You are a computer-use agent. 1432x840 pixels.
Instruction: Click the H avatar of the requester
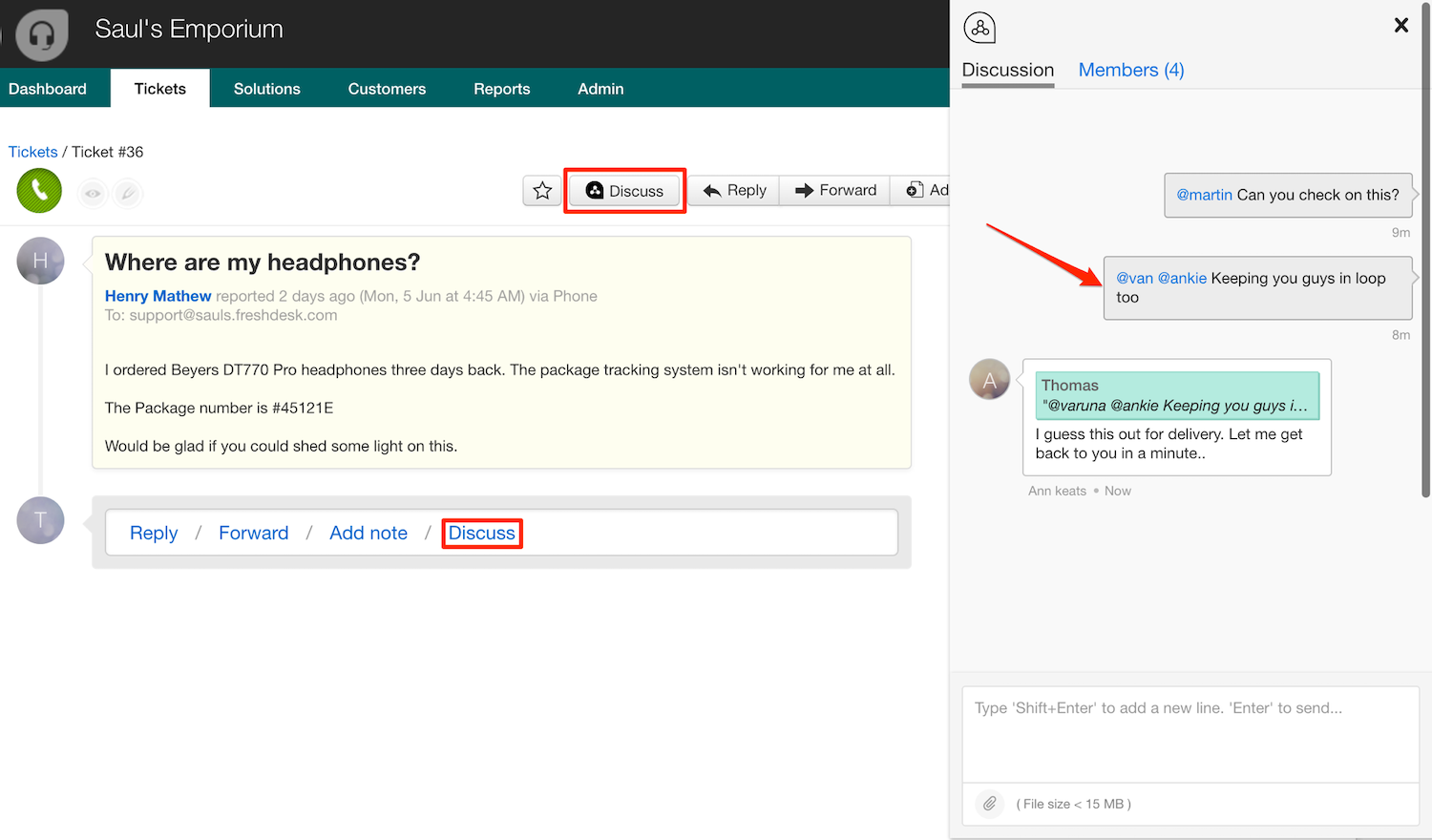coord(40,261)
